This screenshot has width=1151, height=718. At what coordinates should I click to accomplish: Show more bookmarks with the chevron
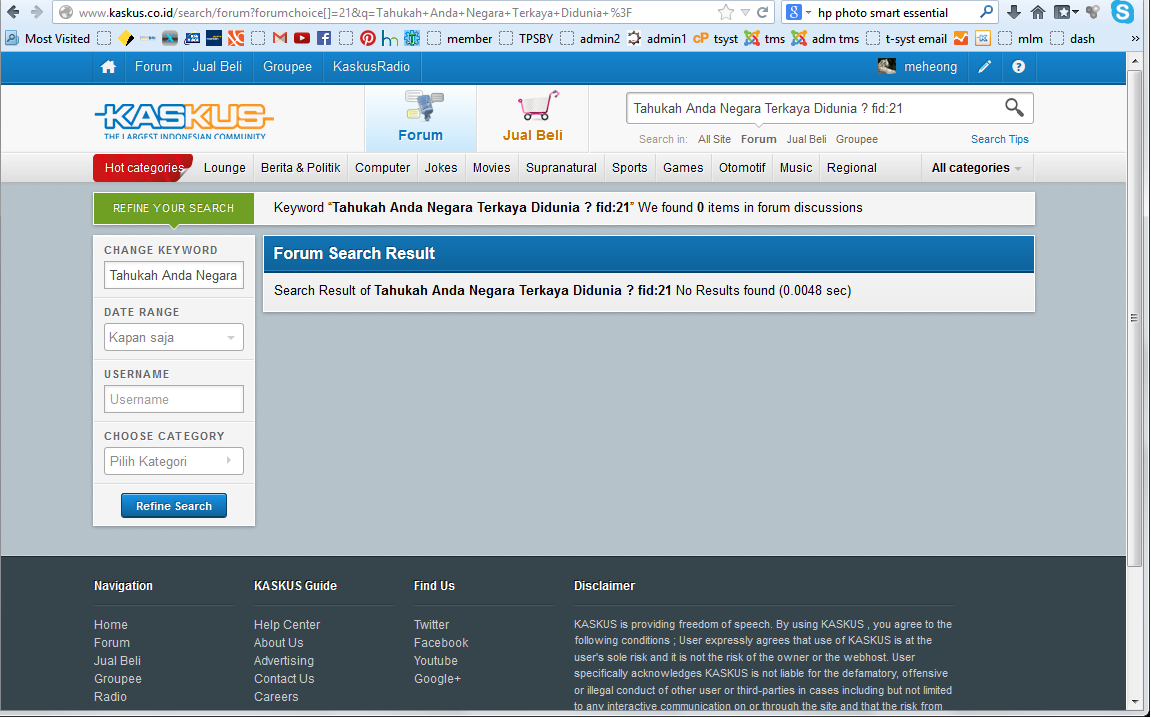click(1135, 38)
